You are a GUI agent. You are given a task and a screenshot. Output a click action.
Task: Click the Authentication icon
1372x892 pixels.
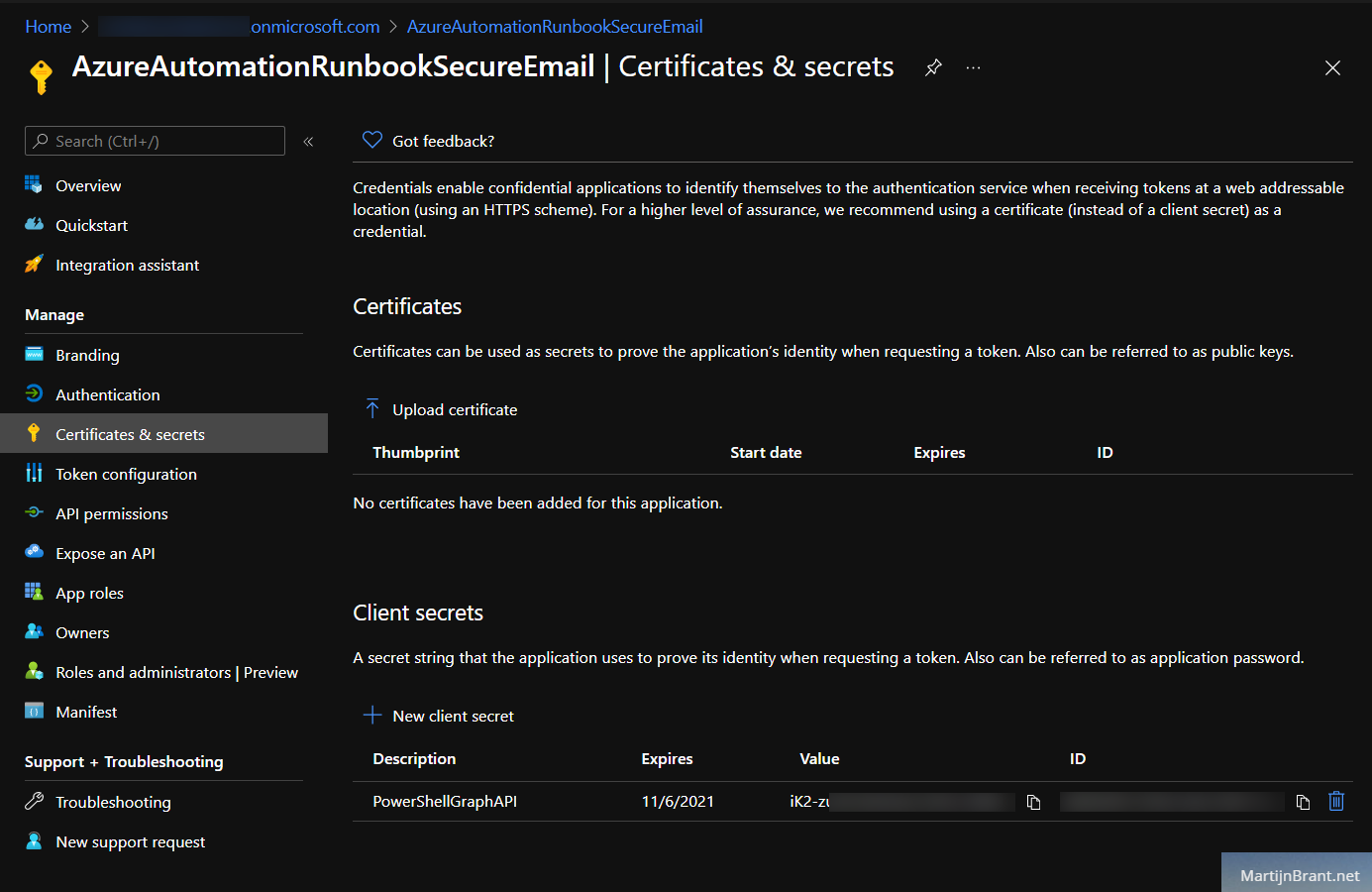point(34,393)
